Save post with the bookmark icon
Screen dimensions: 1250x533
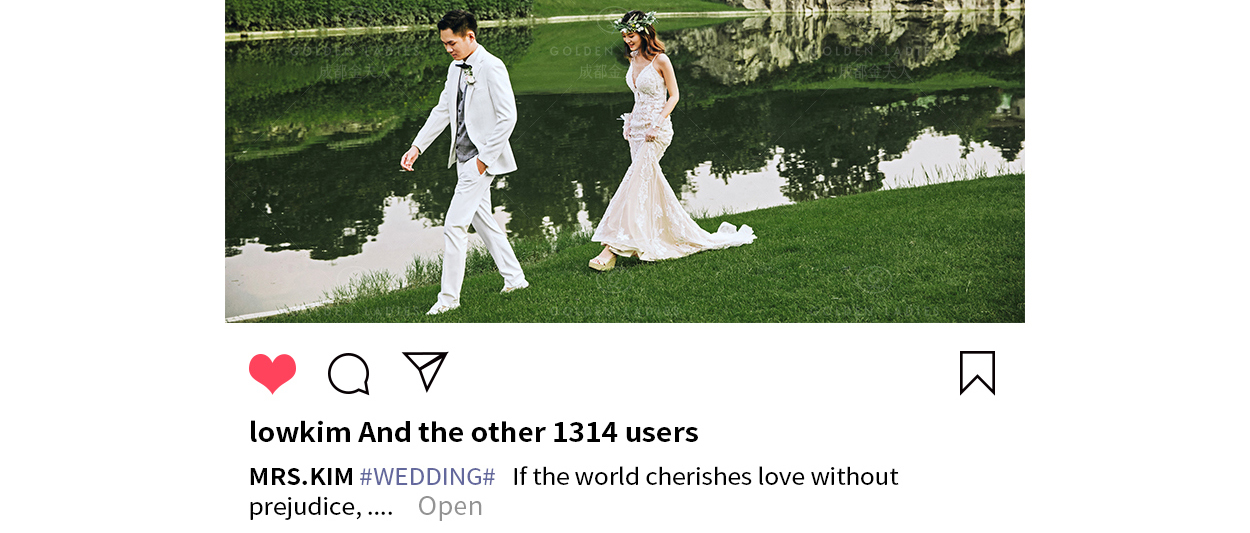tap(977, 373)
